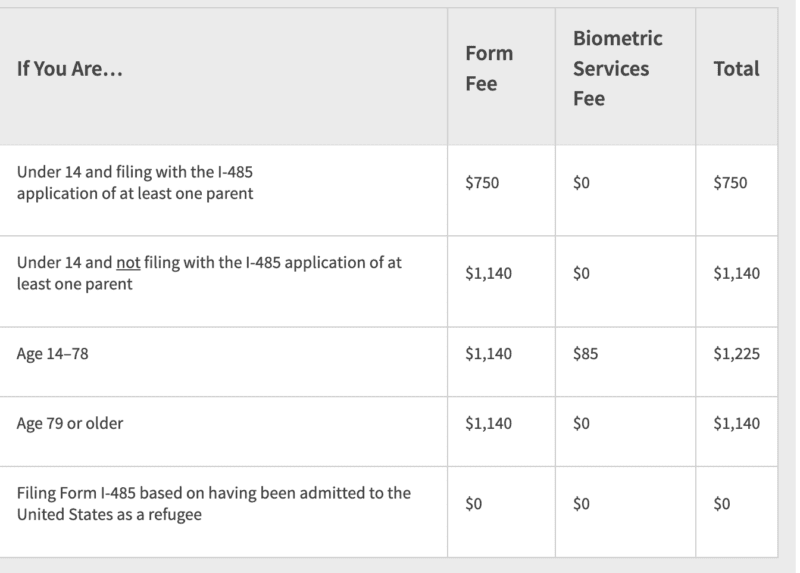Click the "Form Fee" column header
The height and width of the screenshot is (573, 800).
pos(489,69)
